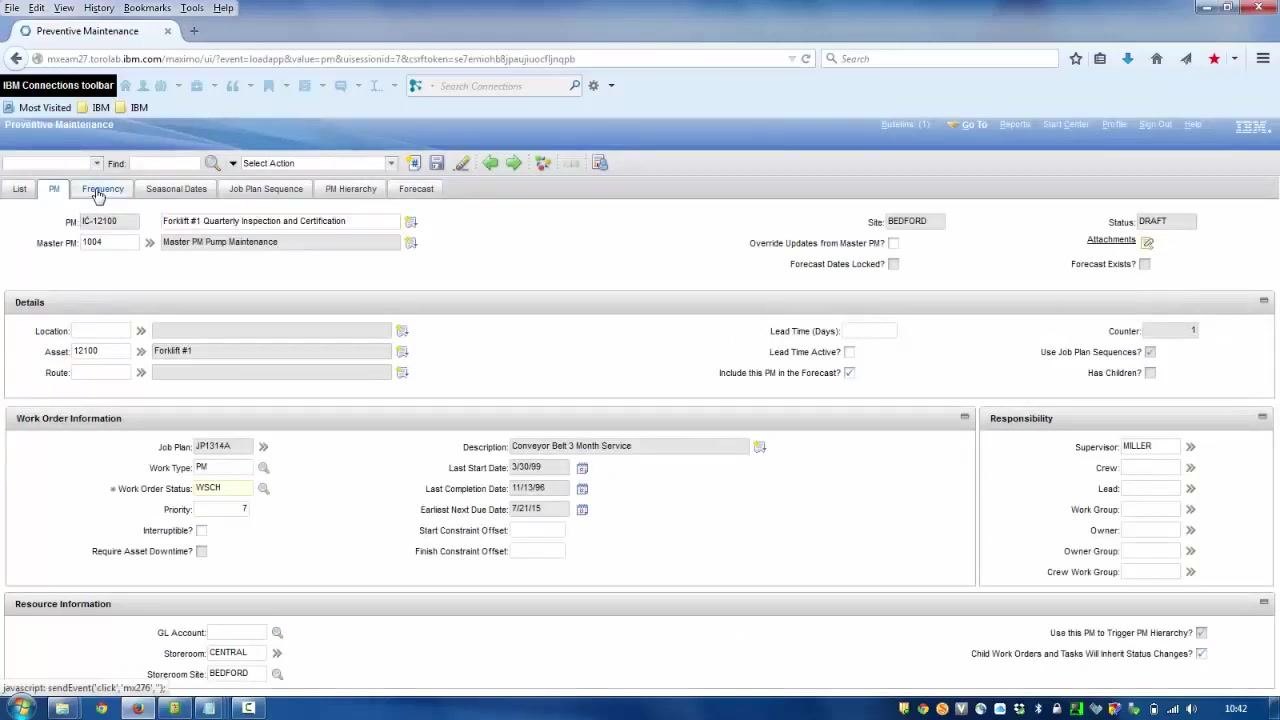The height and width of the screenshot is (720, 1280).
Task: Click the Sign Out link
Action: tap(1155, 125)
